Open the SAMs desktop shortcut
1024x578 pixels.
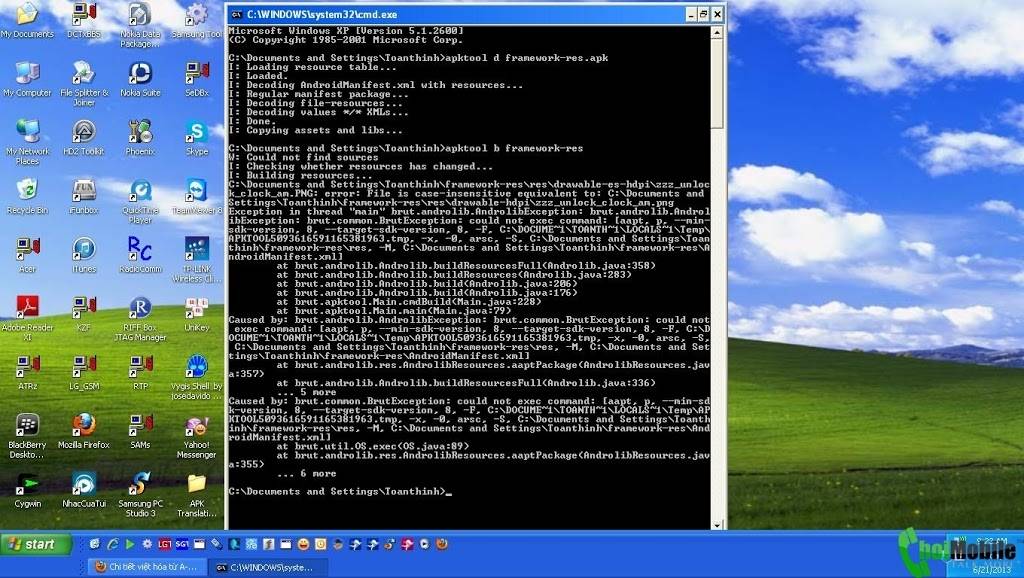[x=140, y=432]
